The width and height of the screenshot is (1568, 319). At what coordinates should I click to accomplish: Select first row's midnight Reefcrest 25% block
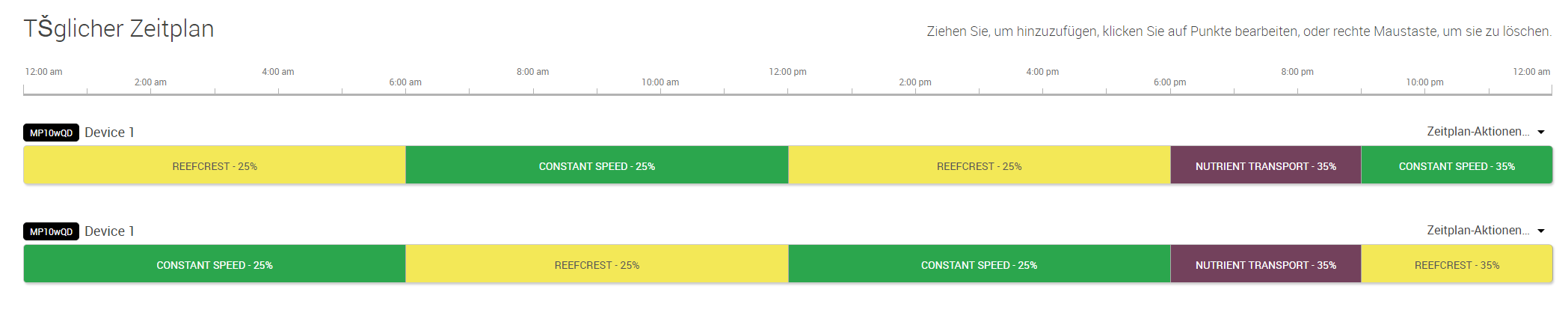pyautogui.click(x=215, y=165)
